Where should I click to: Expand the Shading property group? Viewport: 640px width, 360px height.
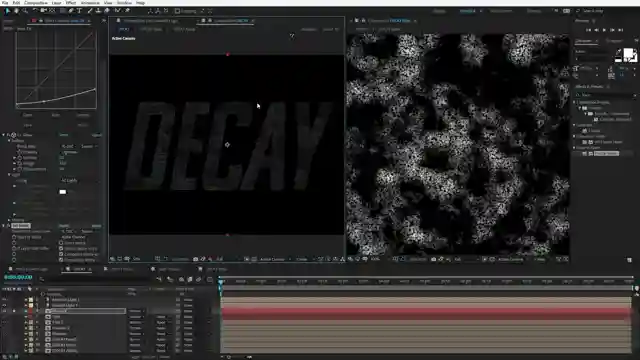point(9,220)
